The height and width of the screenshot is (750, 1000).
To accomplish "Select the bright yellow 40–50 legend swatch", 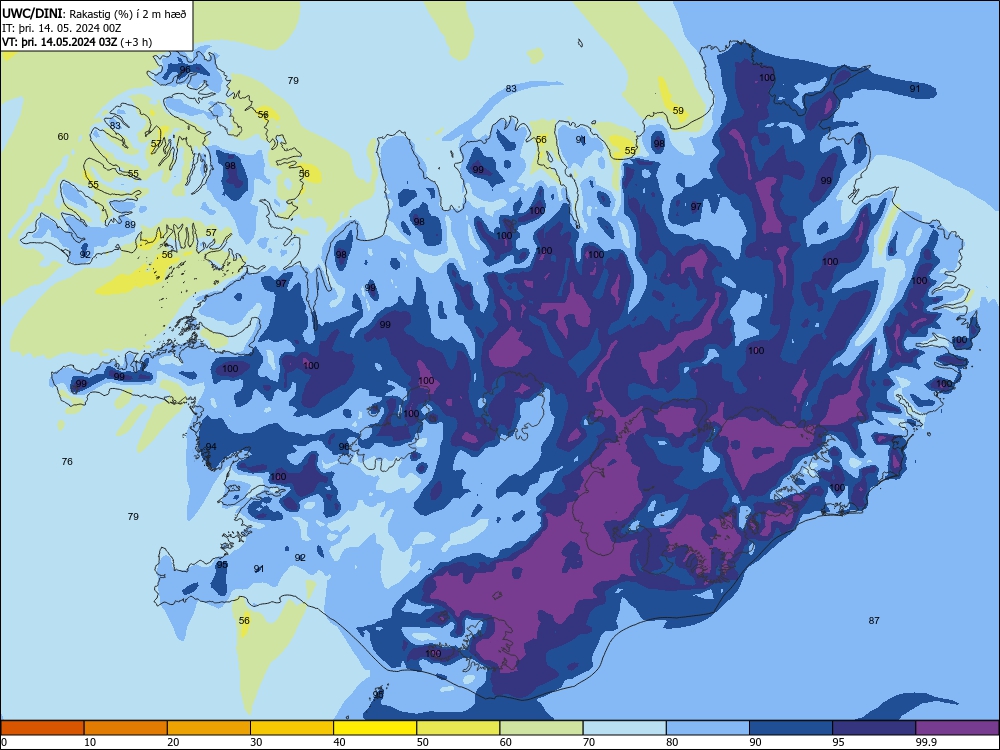I will click(375, 728).
